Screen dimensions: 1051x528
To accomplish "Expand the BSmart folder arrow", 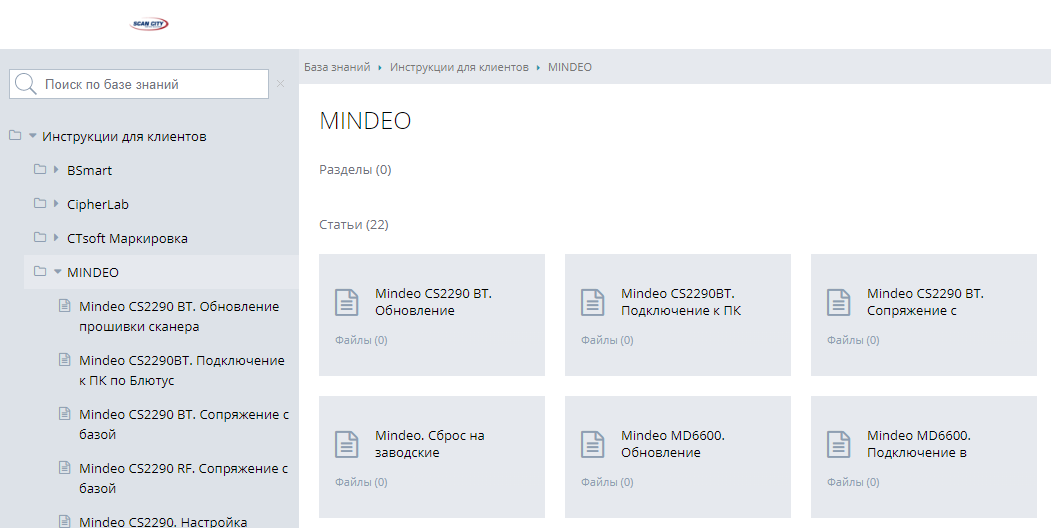I will 56,170.
